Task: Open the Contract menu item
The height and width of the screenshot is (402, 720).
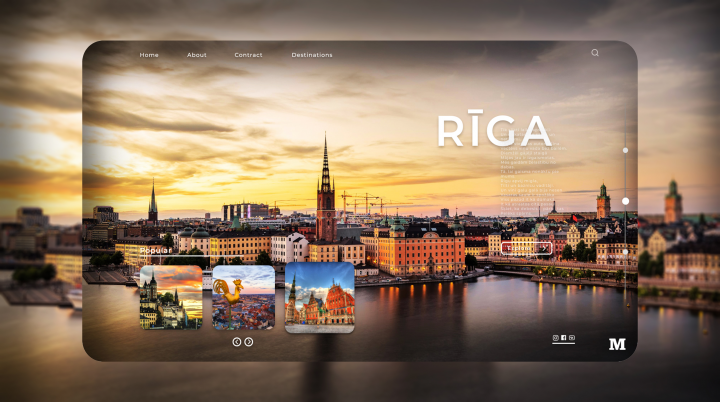Action: pyautogui.click(x=248, y=55)
